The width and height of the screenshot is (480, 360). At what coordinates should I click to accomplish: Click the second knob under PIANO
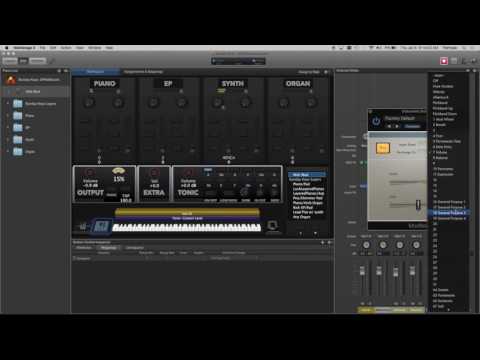(x=118, y=102)
